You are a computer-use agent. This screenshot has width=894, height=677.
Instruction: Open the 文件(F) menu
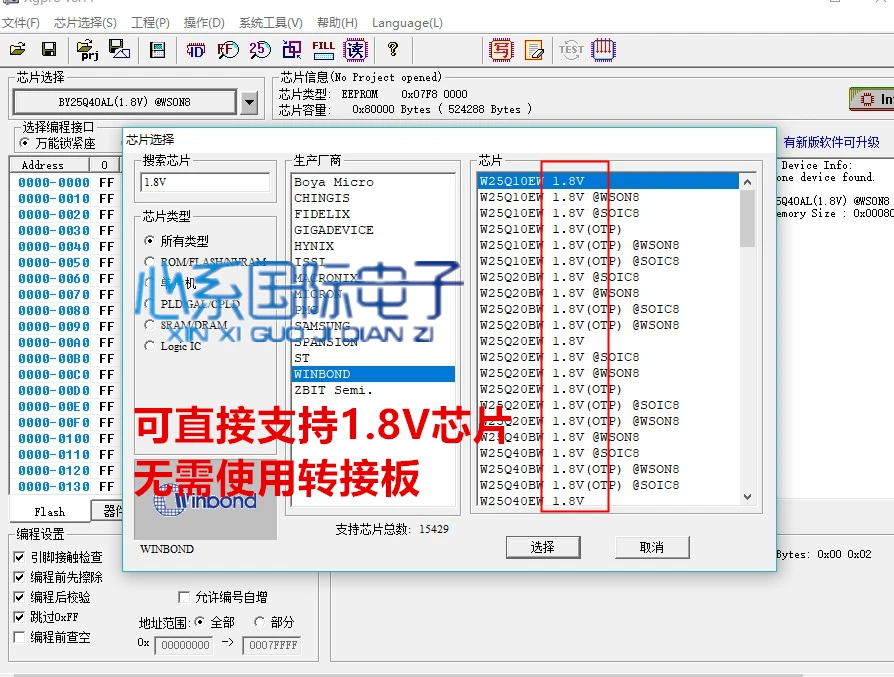coord(21,23)
